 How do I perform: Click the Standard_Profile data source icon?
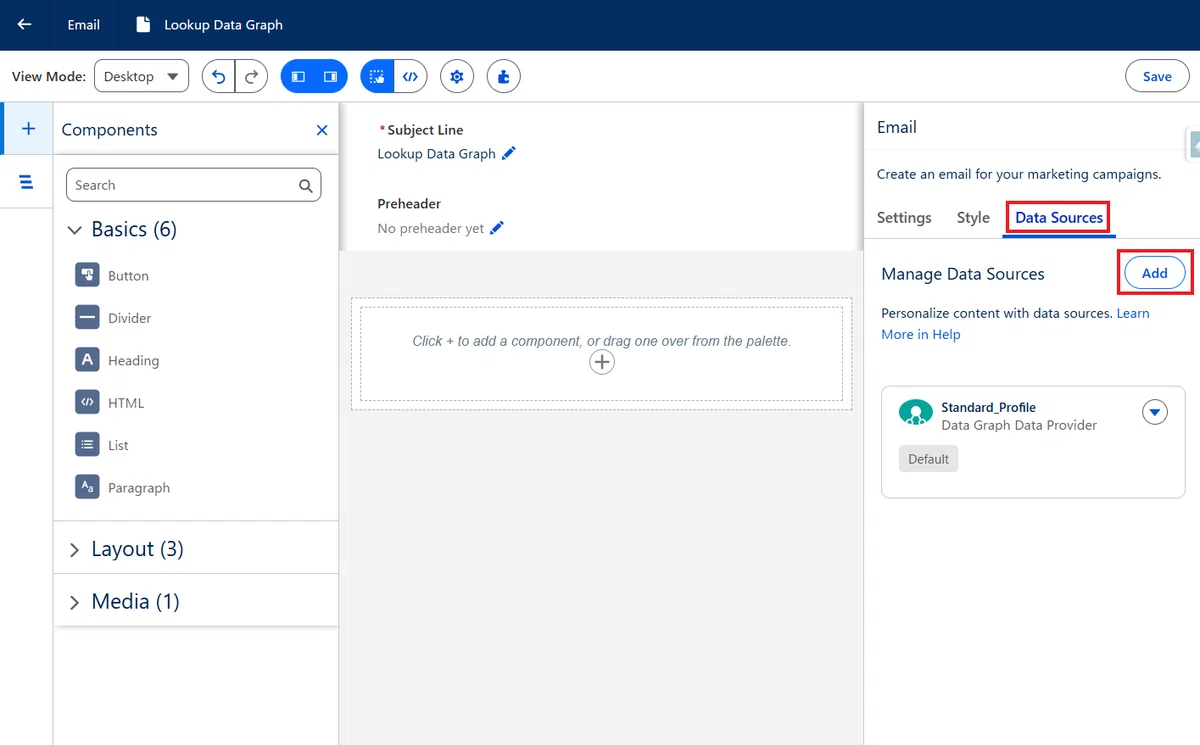pos(916,412)
